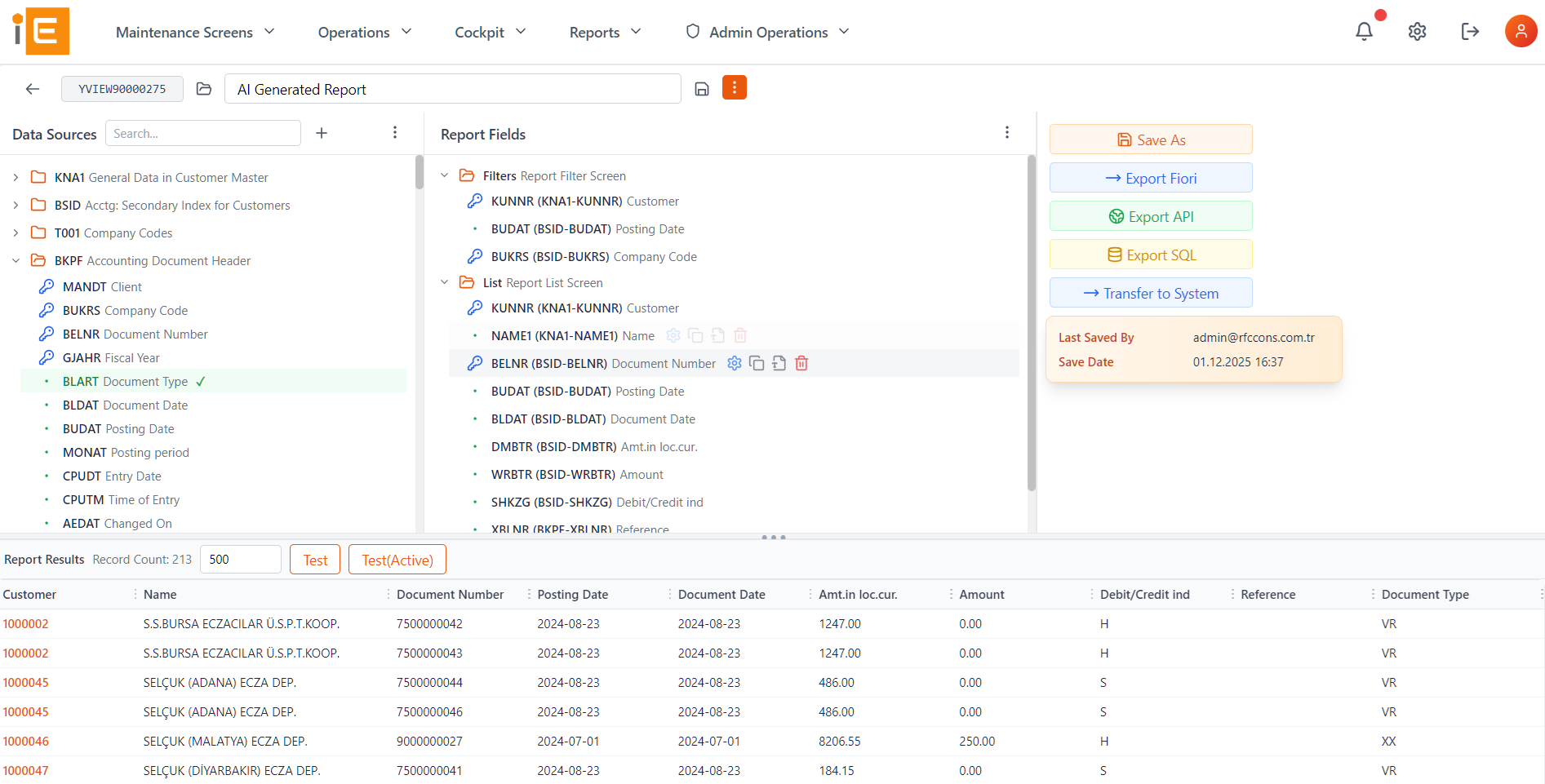Toggle BLART Document Type selection checkmark
1545x784 pixels.
point(201,380)
